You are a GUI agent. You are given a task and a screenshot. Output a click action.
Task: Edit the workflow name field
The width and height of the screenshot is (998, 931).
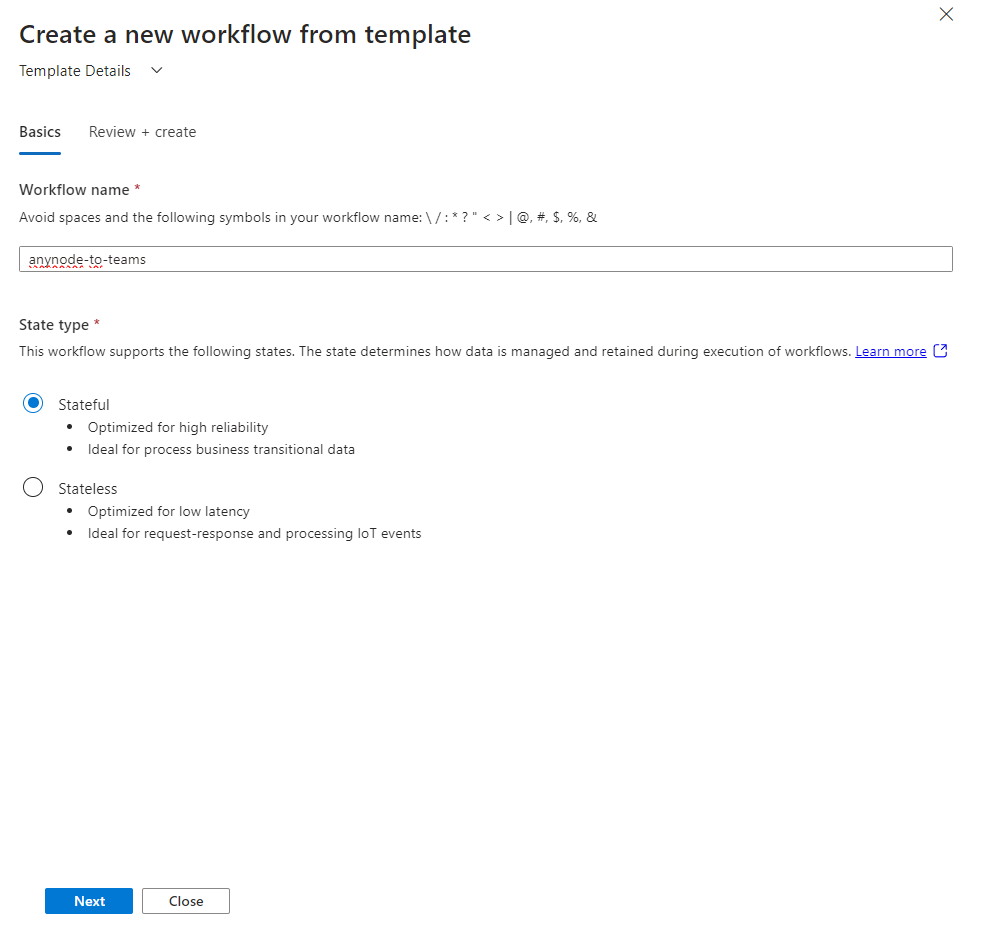[x=485, y=258]
